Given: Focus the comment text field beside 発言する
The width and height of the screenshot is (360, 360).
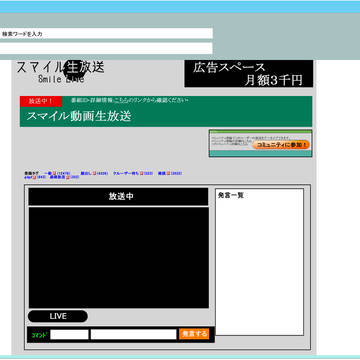Looking at the screenshot, I should tap(133, 334).
